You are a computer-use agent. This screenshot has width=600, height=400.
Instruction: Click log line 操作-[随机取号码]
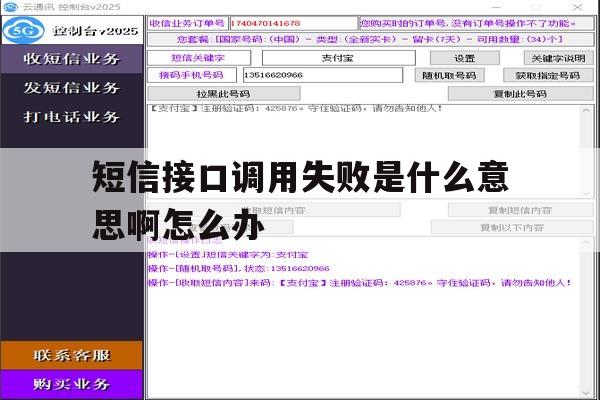point(238,269)
